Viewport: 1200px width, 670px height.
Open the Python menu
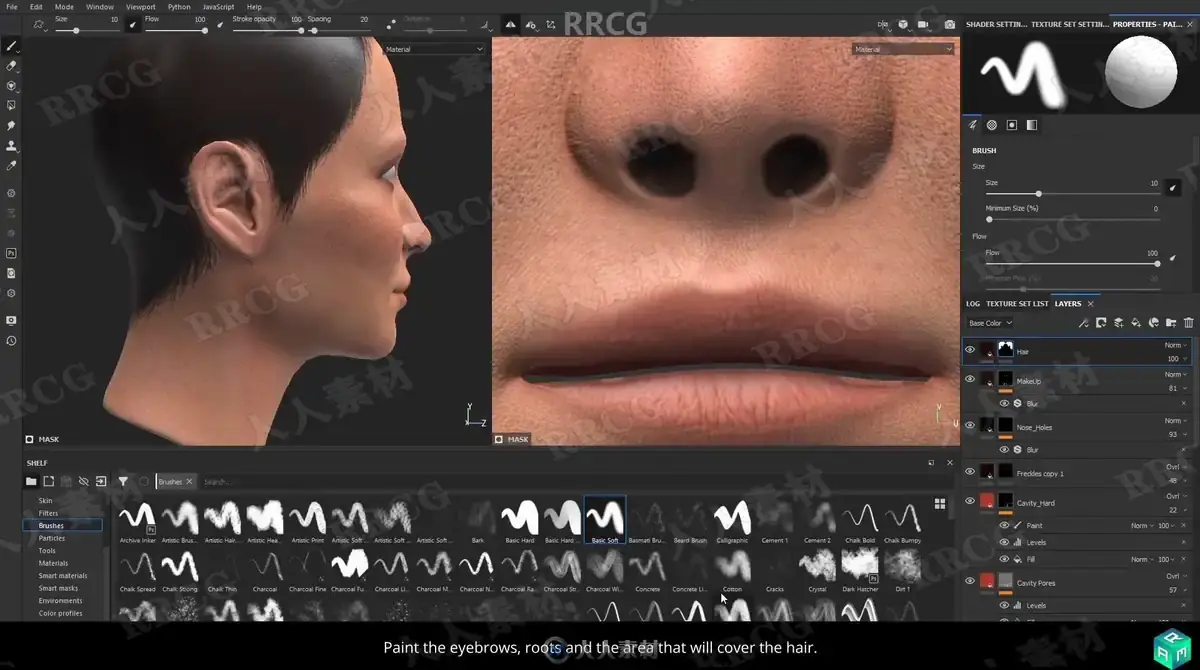tap(179, 6)
